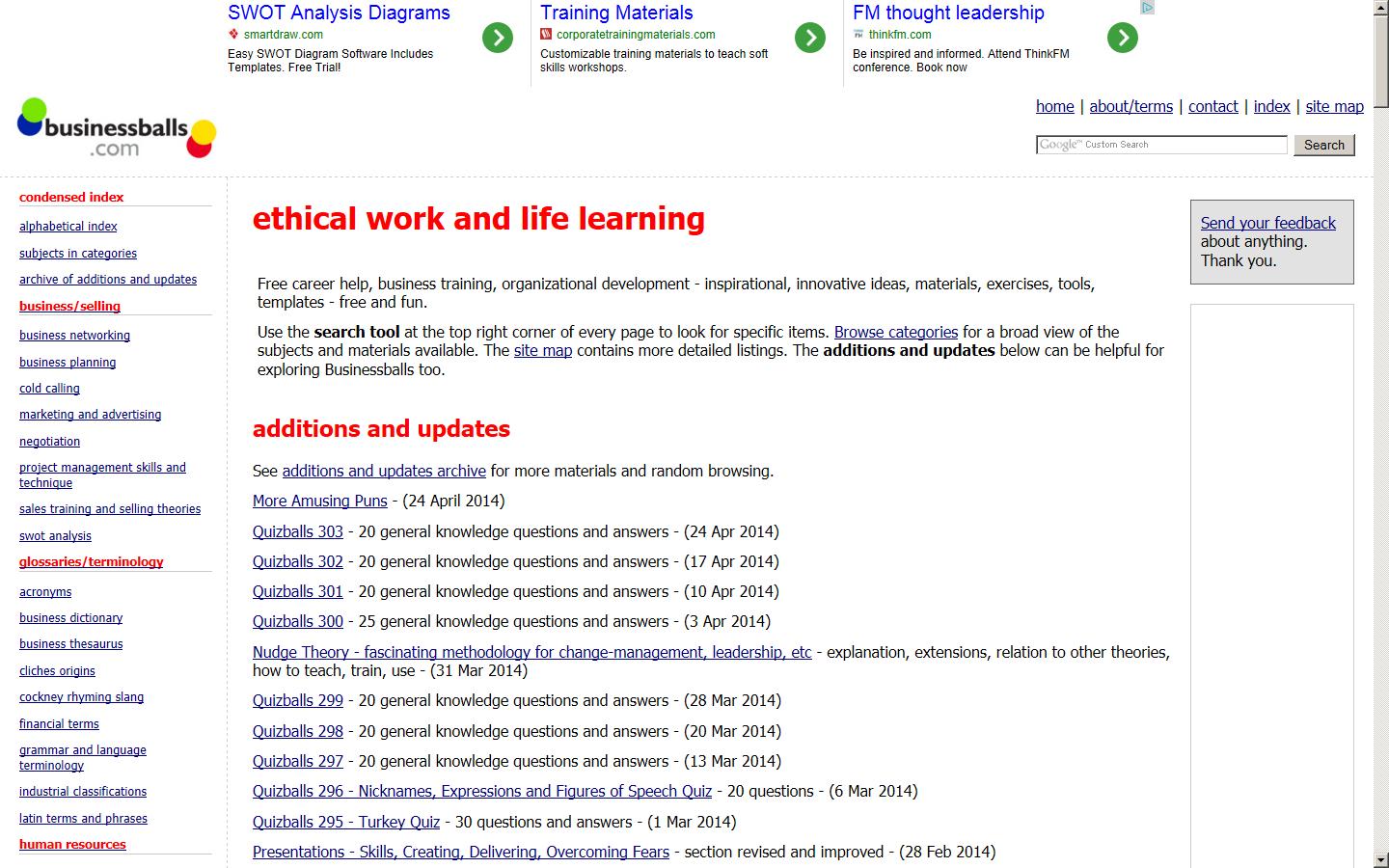Image resolution: width=1389 pixels, height=868 pixels.
Task: Focus the Google Custom Search field
Action: 1161,145
